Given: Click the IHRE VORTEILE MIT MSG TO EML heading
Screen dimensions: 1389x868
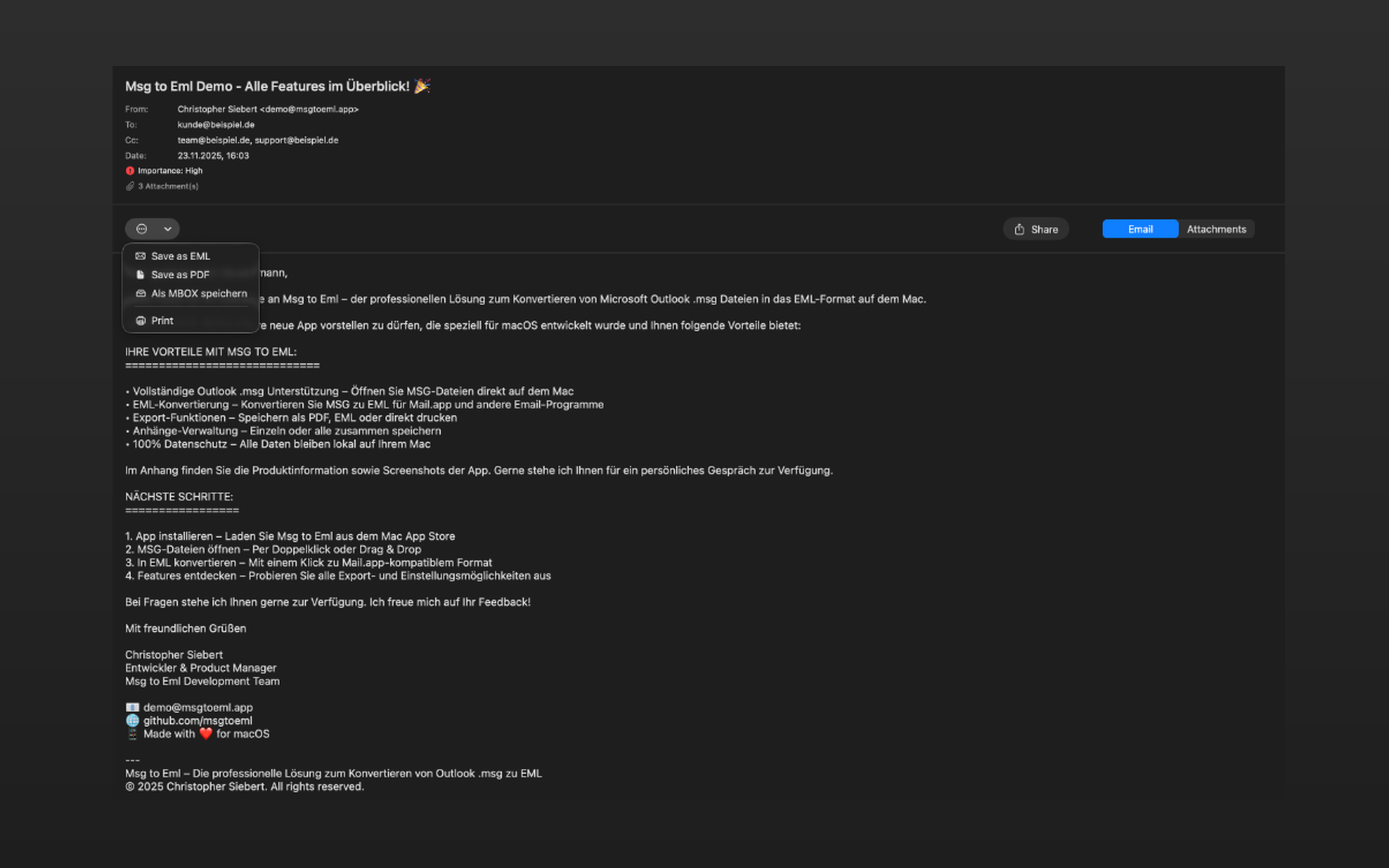Looking at the screenshot, I should 211,352.
